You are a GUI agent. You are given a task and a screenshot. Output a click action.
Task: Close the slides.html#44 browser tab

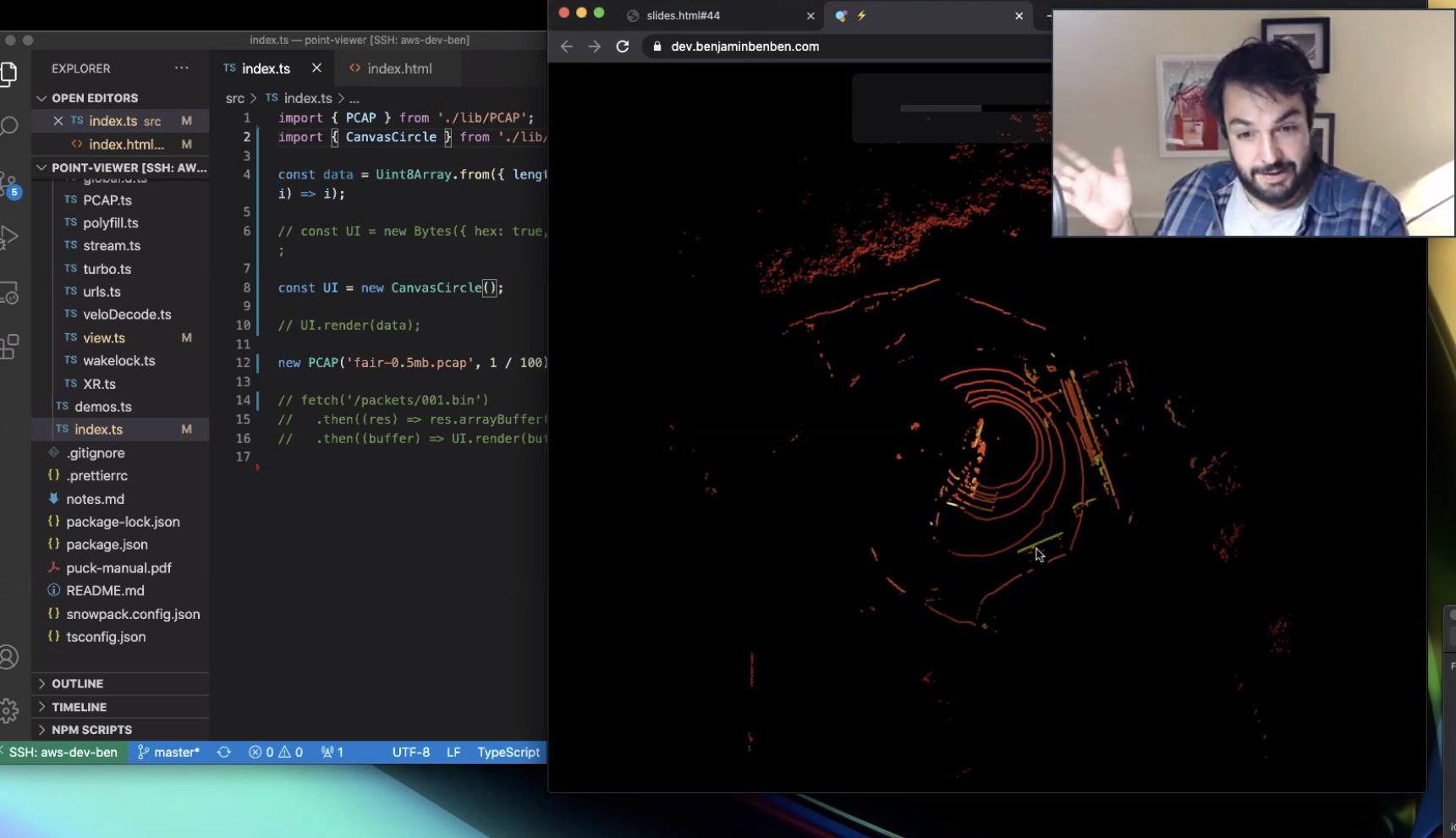pos(810,16)
